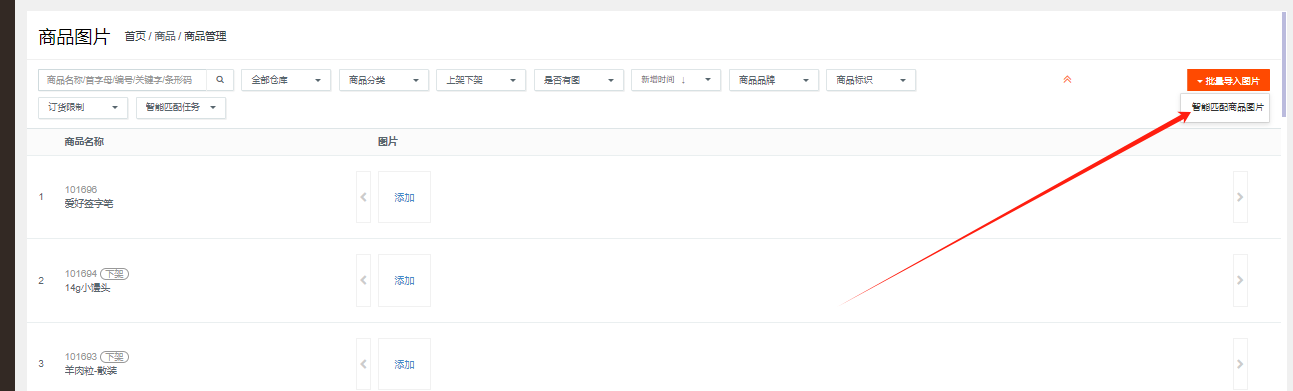This screenshot has width=1293, height=391.
Task: Click left arrow in row 1 image strip
Action: tap(364, 197)
